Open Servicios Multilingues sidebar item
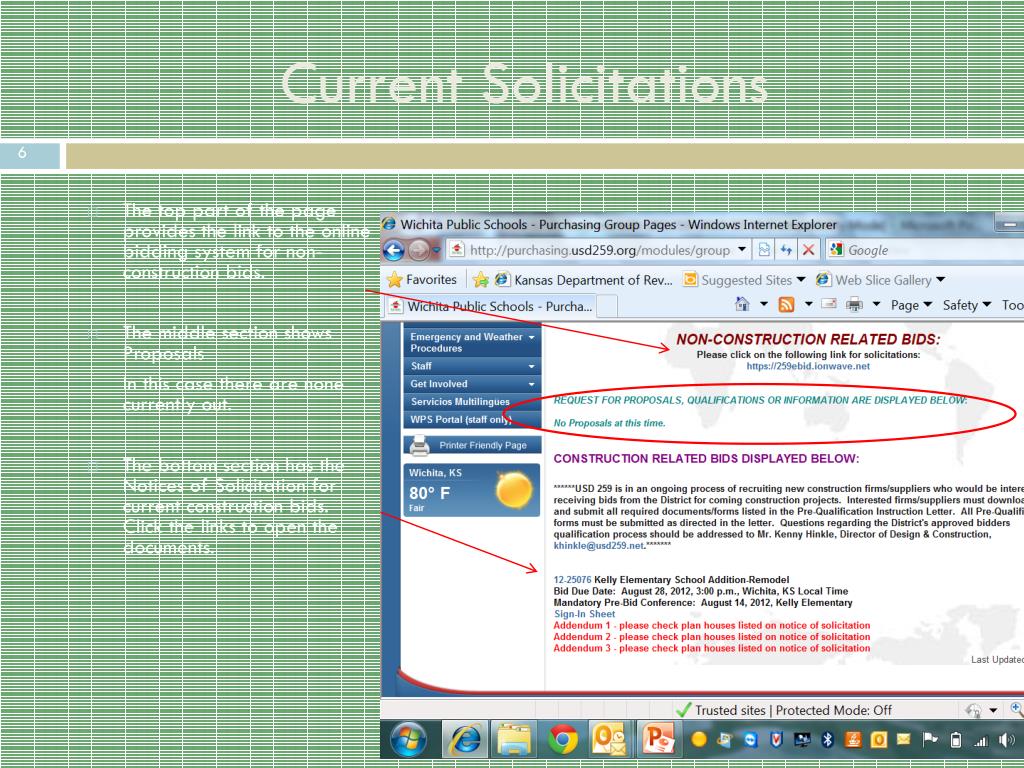Screen dimensions: 1024x768 pyautogui.click(x=472, y=402)
